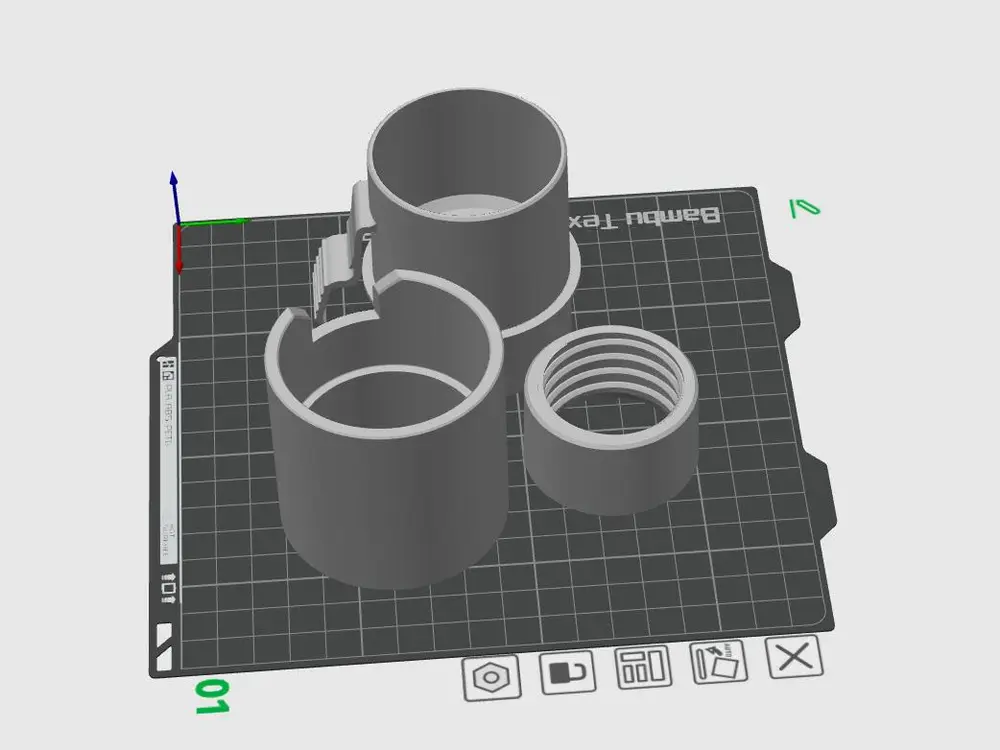Edit plate name via green pencil icon
Screen dimensions: 1000x750
coord(804,208)
